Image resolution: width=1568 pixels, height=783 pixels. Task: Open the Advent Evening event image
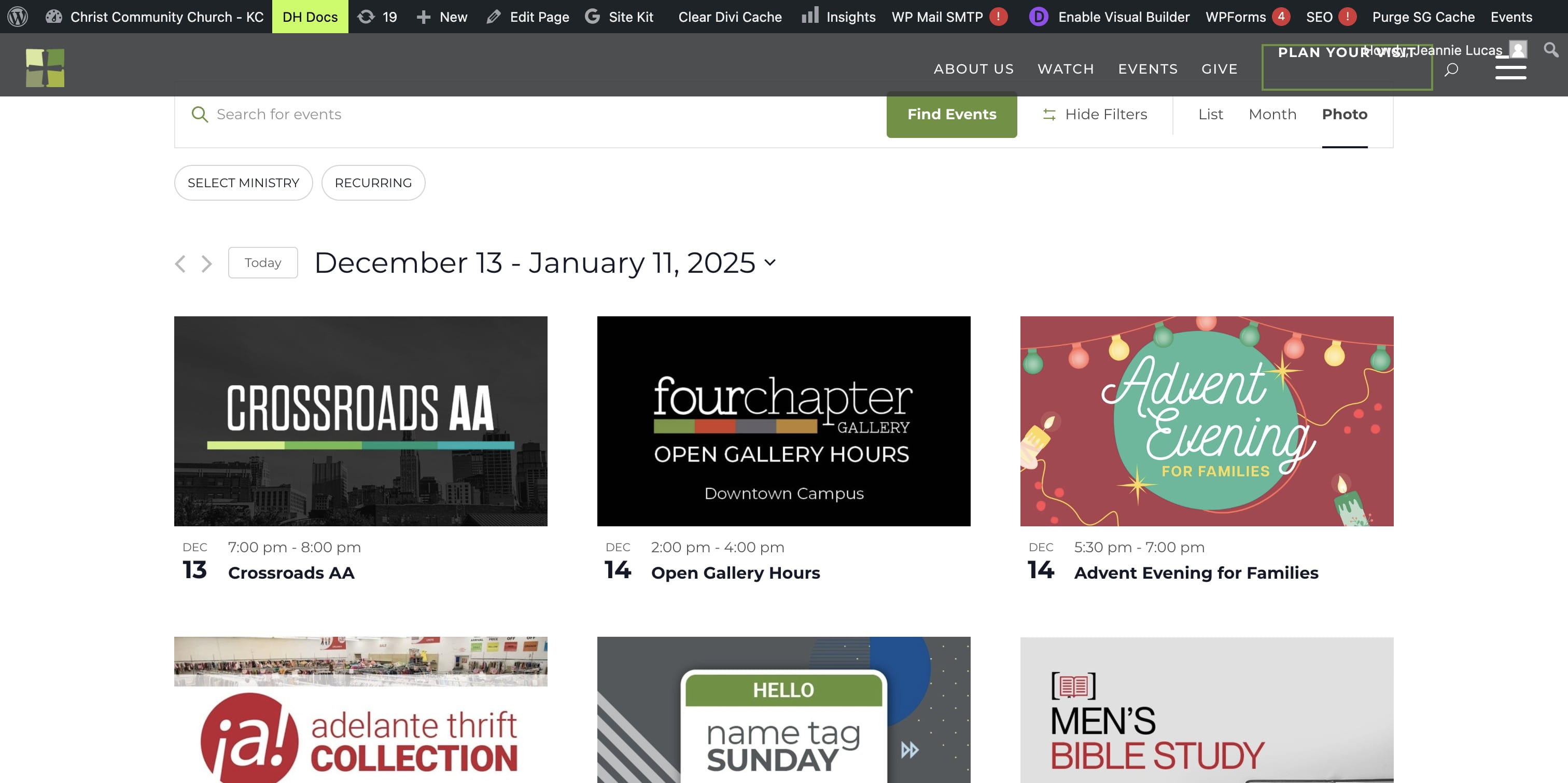[x=1207, y=421]
